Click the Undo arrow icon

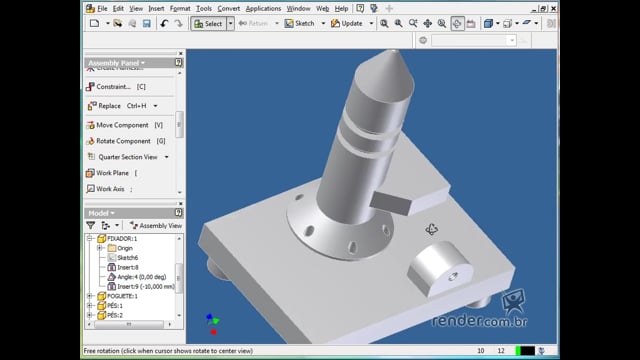(x=164, y=23)
